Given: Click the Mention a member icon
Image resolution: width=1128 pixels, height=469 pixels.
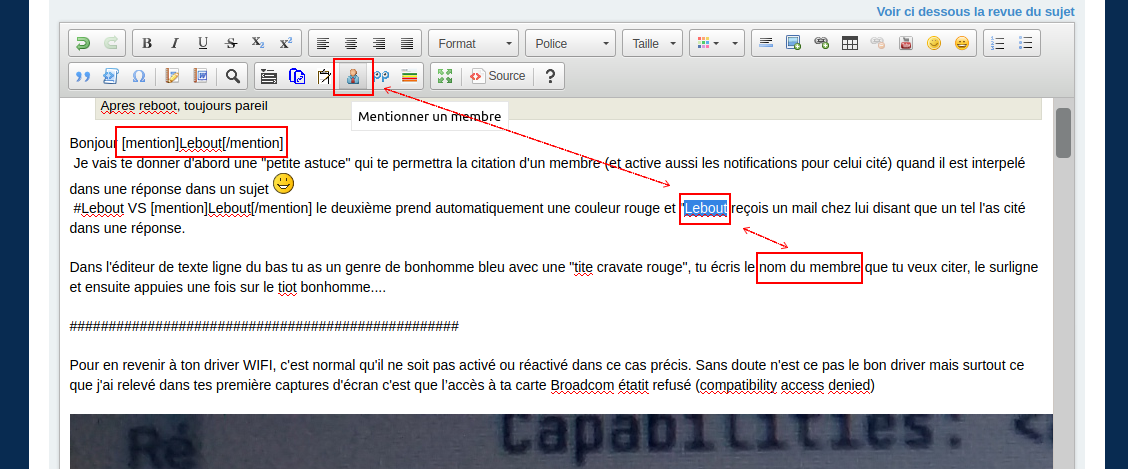Looking at the screenshot, I should click(352, 76).
